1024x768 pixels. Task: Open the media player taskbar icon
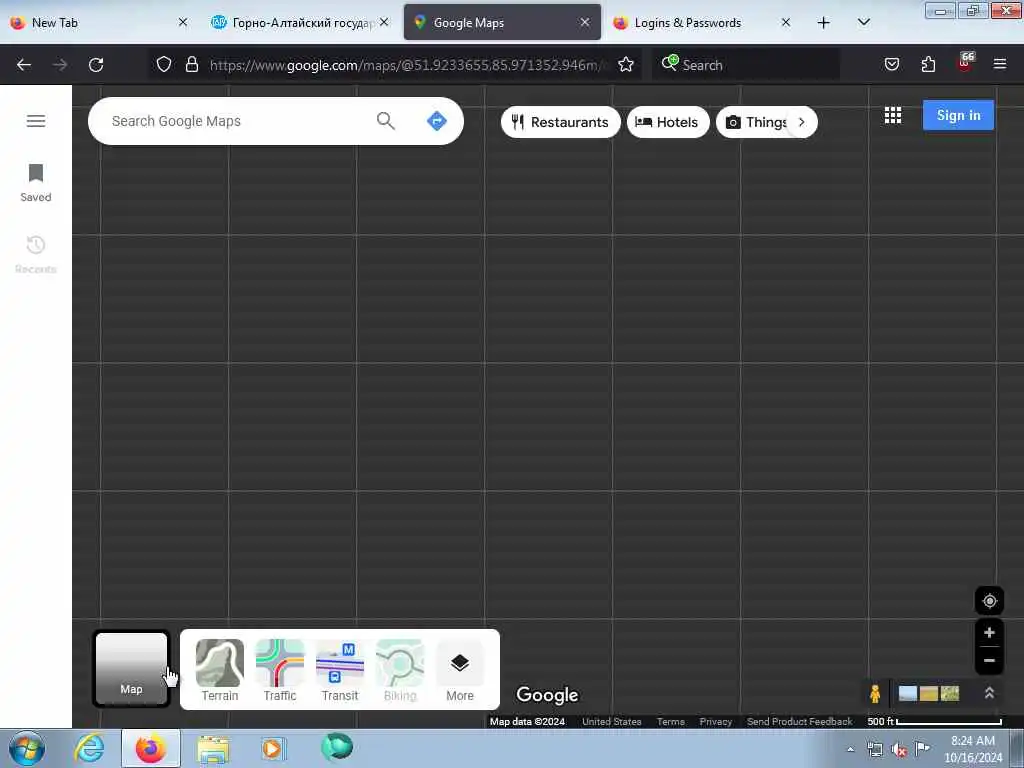[274, 749]
